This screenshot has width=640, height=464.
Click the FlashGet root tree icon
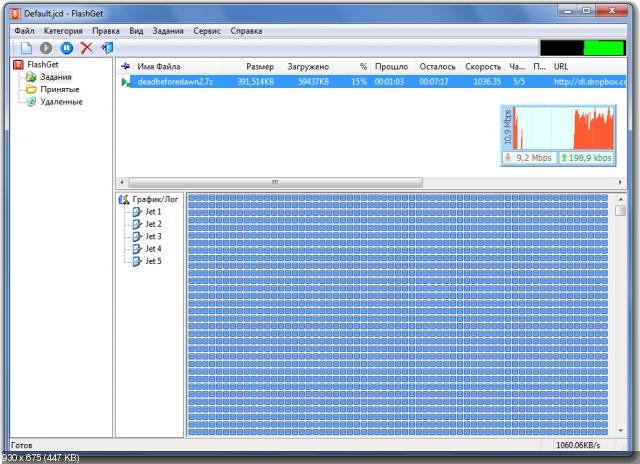[18, 64]
